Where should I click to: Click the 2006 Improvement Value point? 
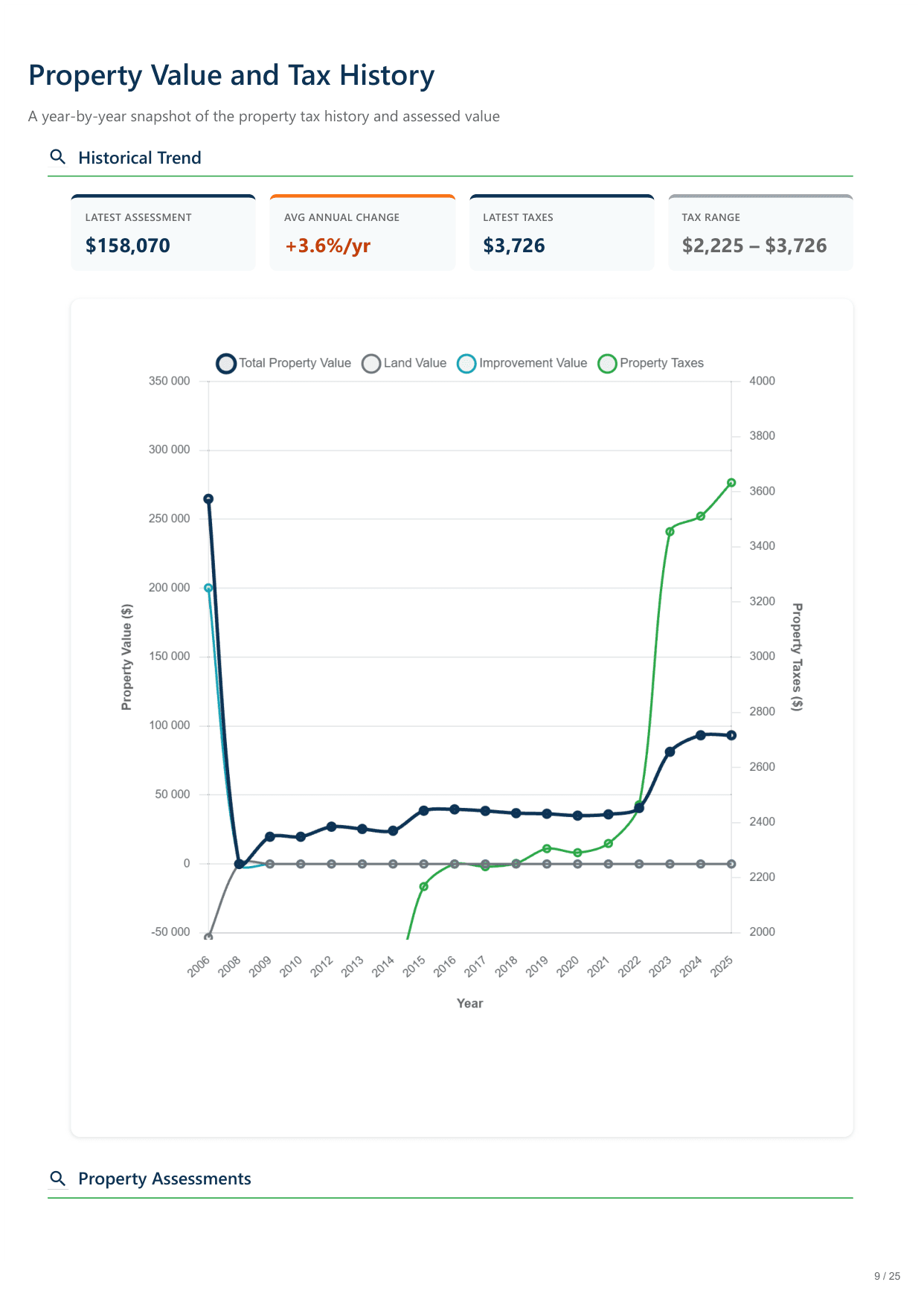click(208, 588)
